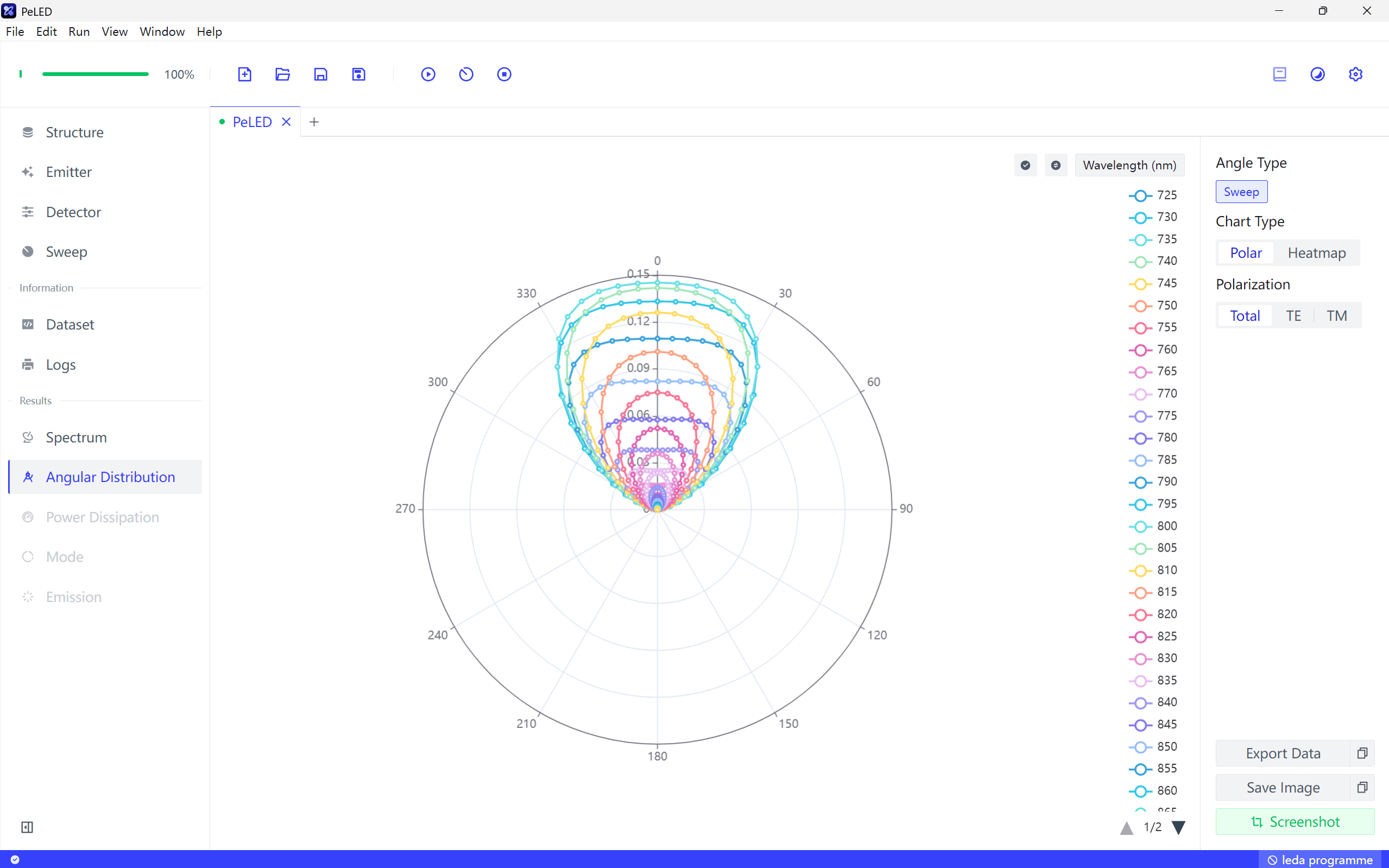Click the Export Data button

click(x=1283, y=753)
